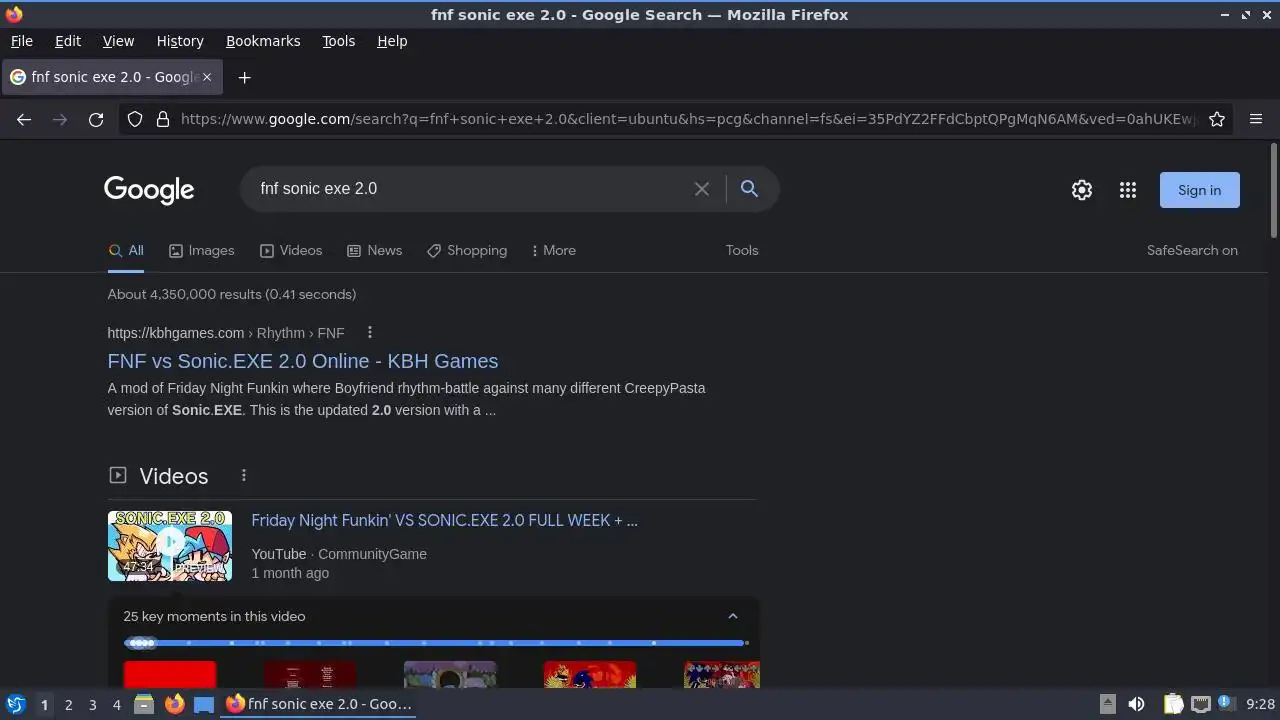
Task: Select the third key moment thumbnail
Action: coord(450,675)
